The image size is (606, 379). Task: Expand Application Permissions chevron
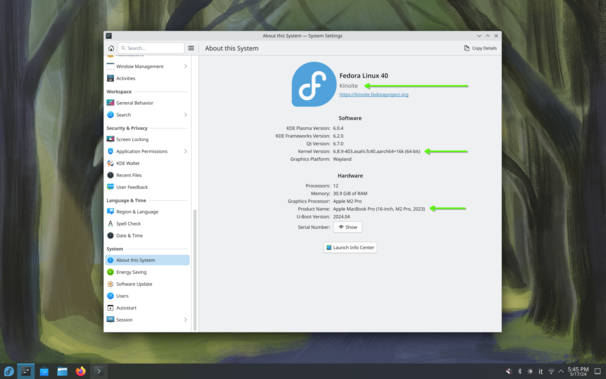coord(186,151)
